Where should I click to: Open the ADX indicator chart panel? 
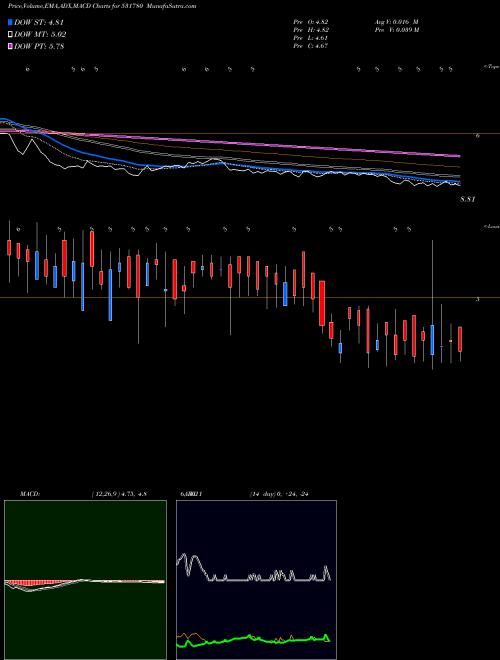(256, 580)
